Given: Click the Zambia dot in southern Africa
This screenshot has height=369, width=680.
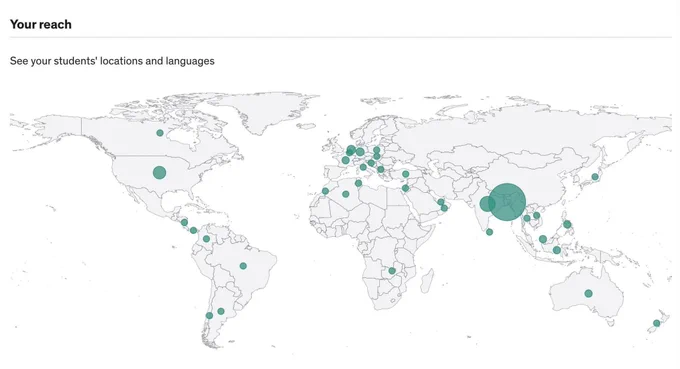Looking at the screenshot, I should point(392,271).
